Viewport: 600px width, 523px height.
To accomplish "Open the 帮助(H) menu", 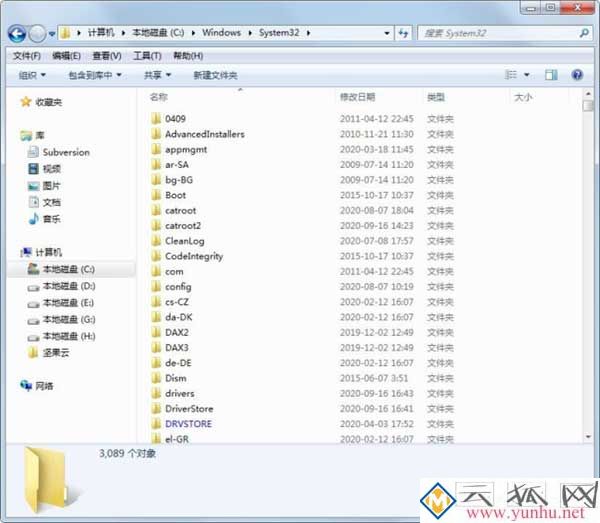I will (x=188, y=56).
